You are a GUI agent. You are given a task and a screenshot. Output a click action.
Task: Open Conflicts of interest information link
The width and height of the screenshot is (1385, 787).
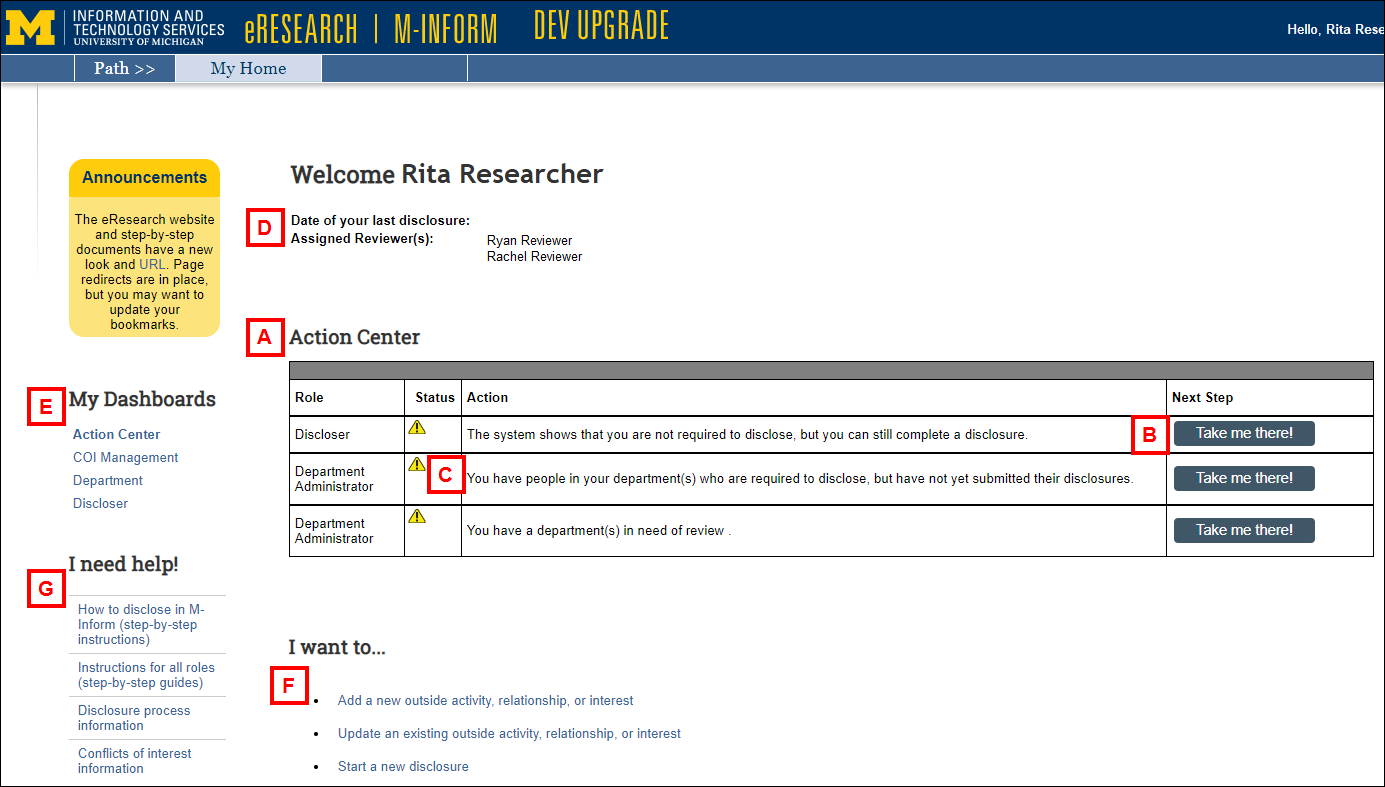pos(135,761)
